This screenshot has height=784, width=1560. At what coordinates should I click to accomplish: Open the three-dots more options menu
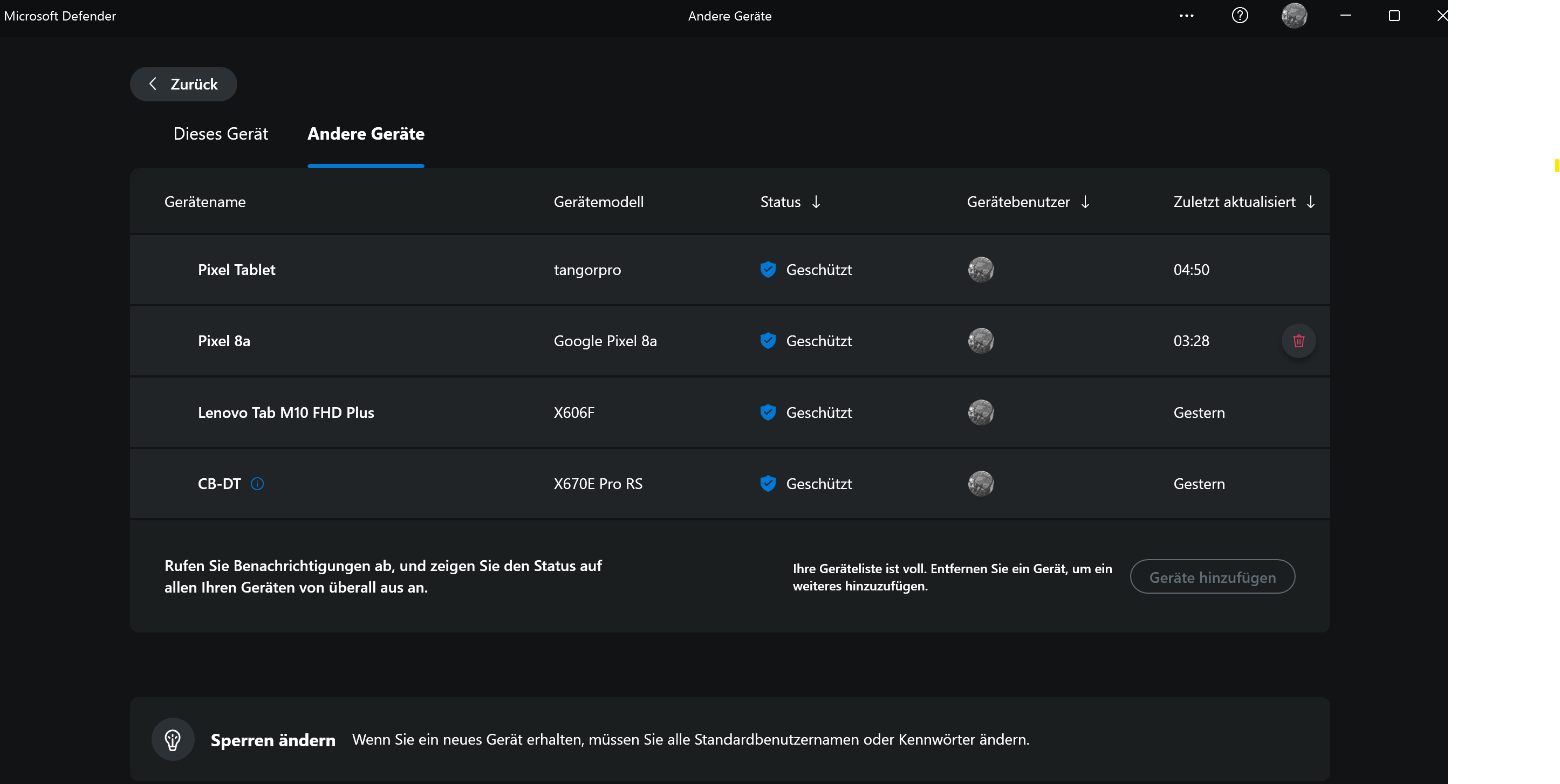point(1186,16)
